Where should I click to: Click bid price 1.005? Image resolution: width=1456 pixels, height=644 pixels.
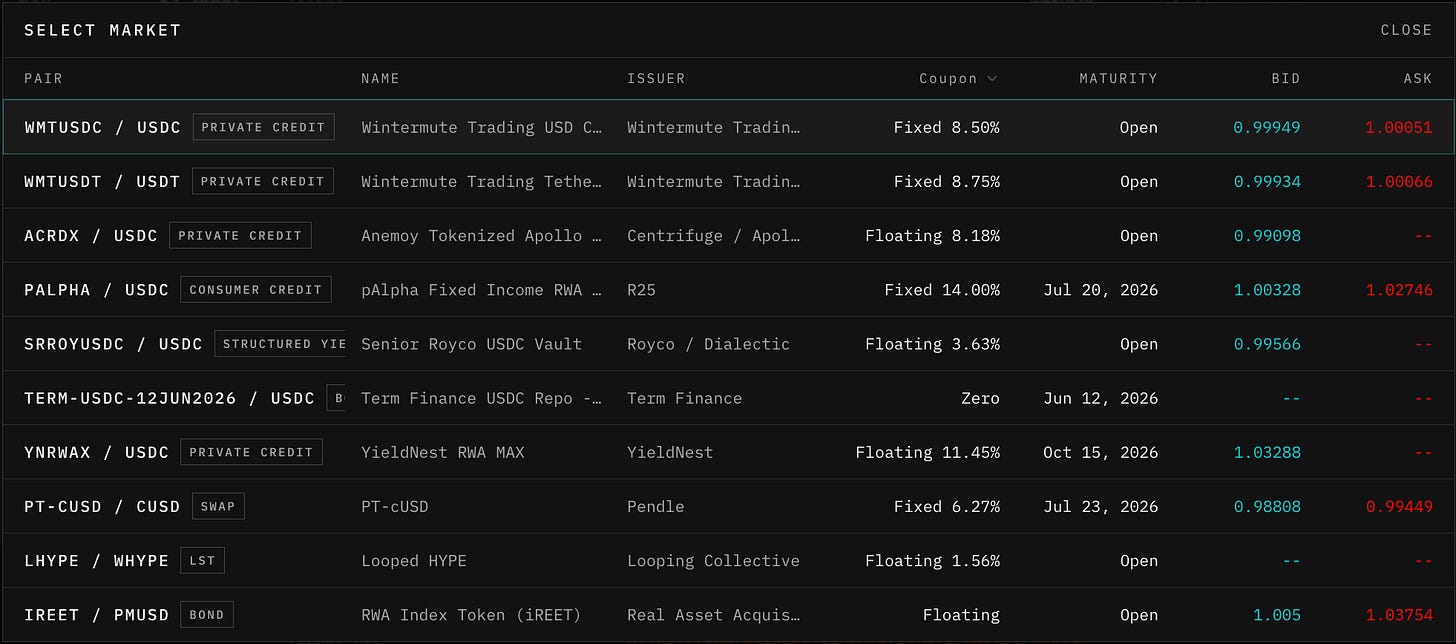[1277, 615]
